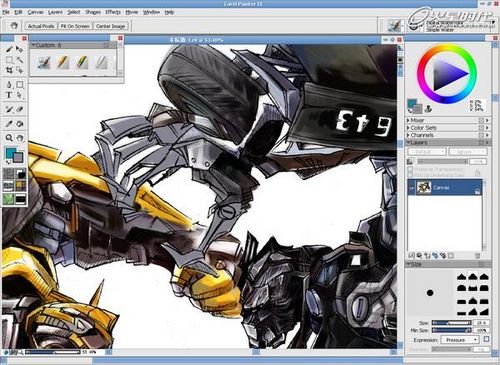
Task: Select the Canvas layer thumbnail
Action: tap(424, 188)
